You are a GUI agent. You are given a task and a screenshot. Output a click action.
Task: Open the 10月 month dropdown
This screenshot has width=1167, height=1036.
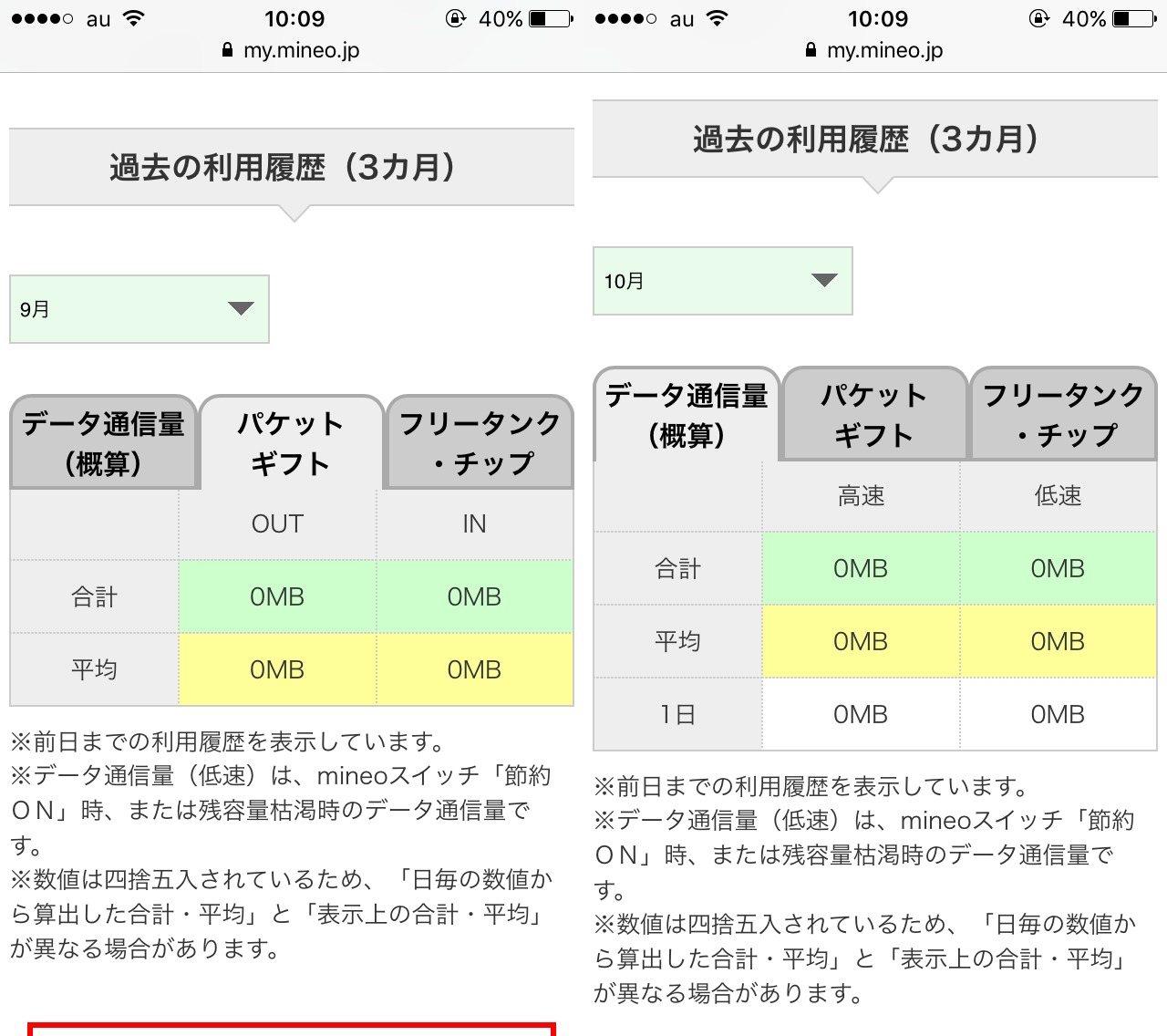tap(723, 281)
